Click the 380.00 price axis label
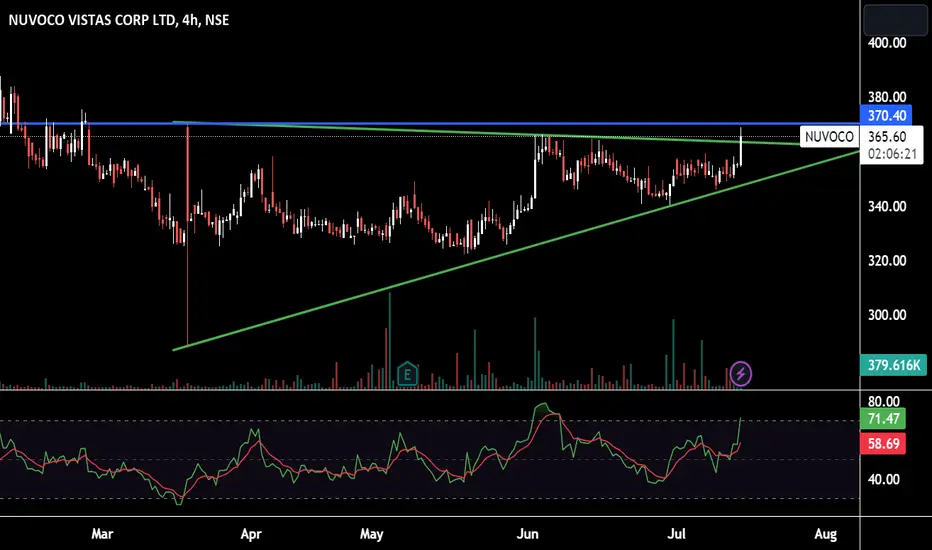 point(887,97)
